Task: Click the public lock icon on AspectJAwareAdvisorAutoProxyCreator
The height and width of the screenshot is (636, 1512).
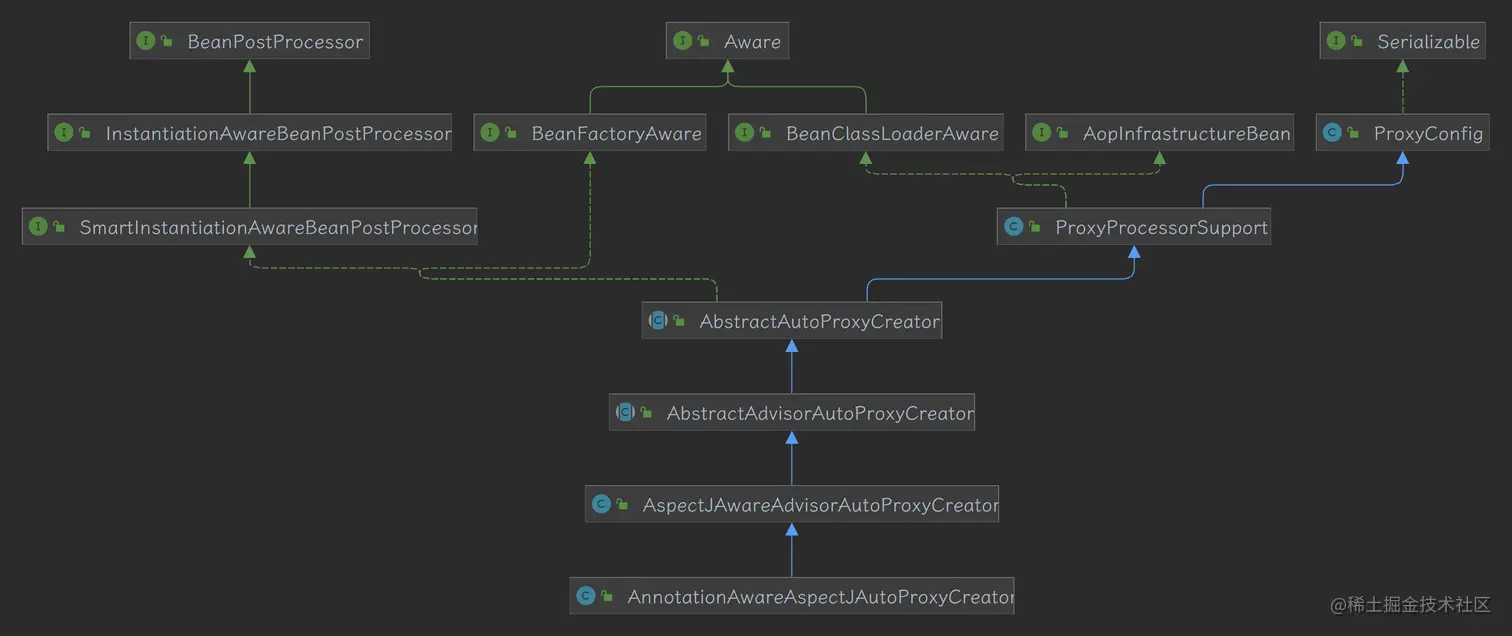Action: point(621,505)
